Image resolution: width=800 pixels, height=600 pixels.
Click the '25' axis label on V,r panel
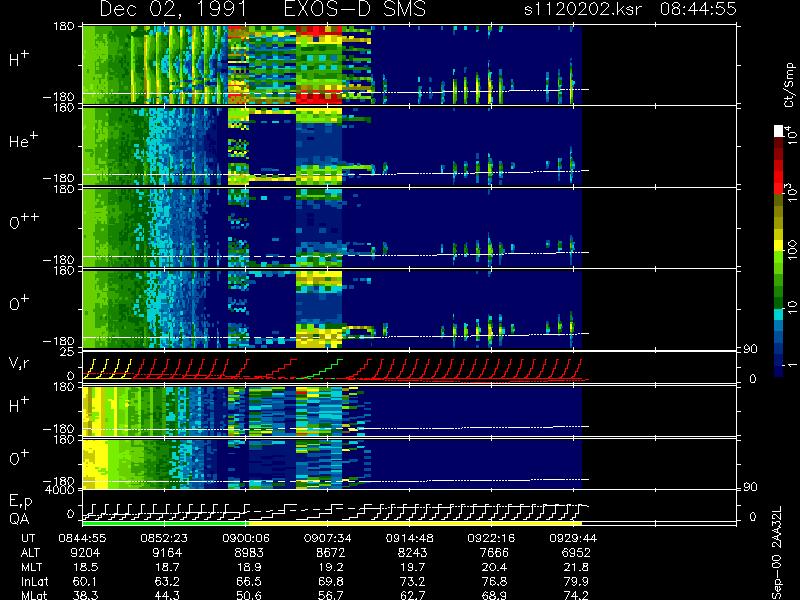[68, 352]
